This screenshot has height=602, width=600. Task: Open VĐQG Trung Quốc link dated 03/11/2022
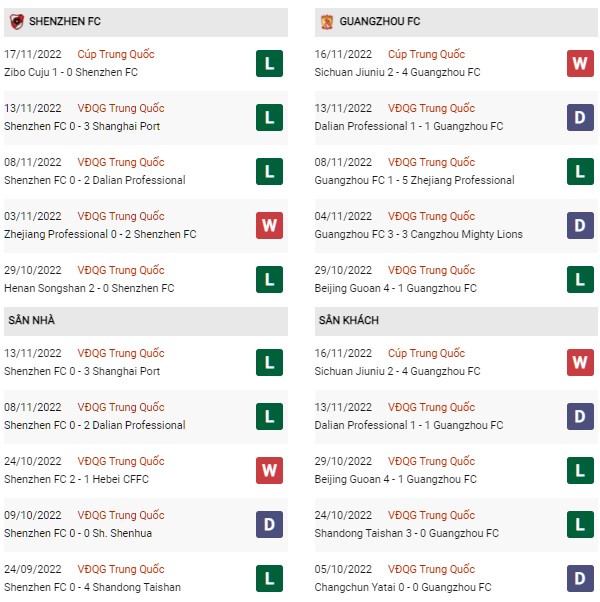(121, 216)
